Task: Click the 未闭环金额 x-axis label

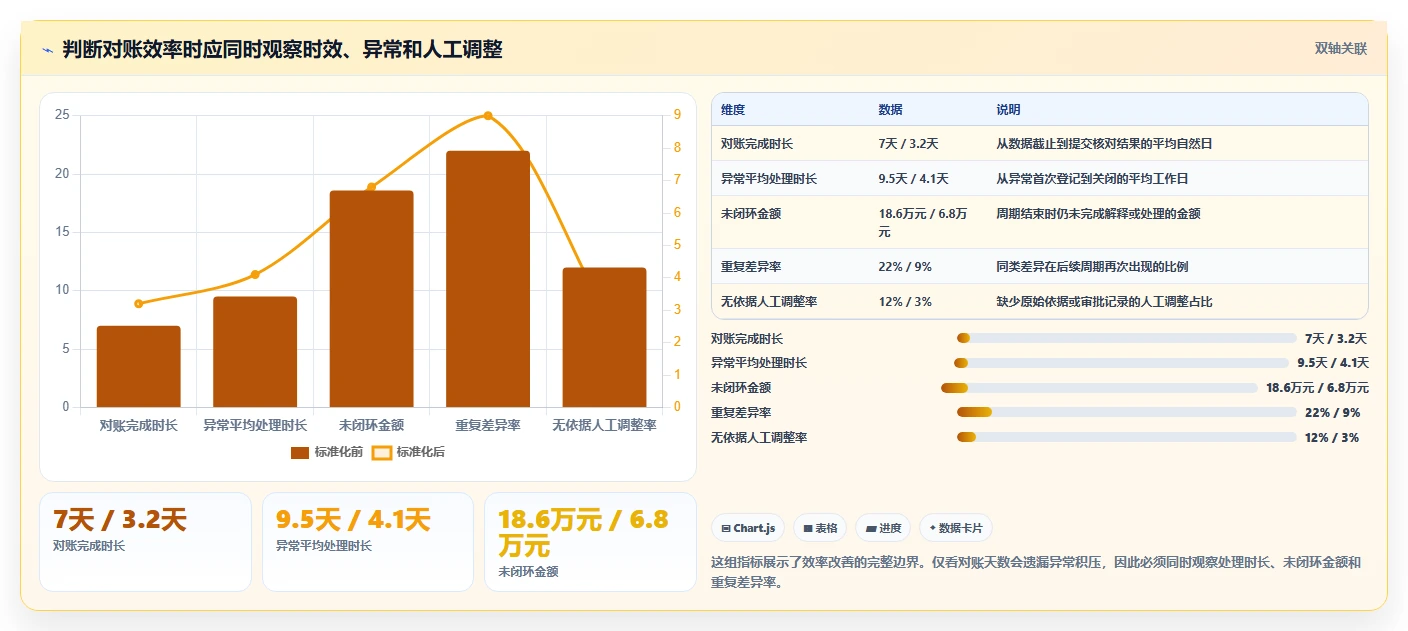Action: tap(372, 425)
